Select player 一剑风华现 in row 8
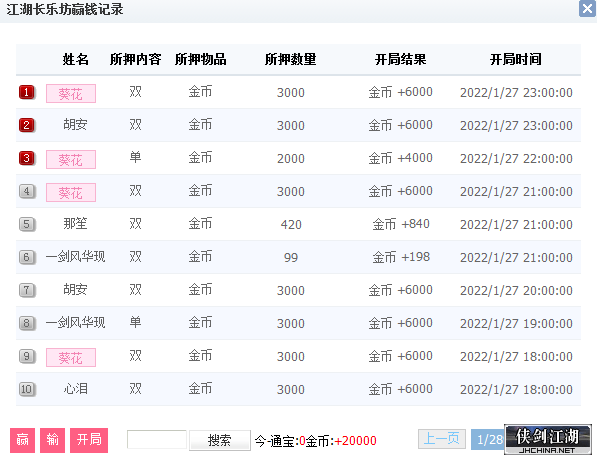 75,323
